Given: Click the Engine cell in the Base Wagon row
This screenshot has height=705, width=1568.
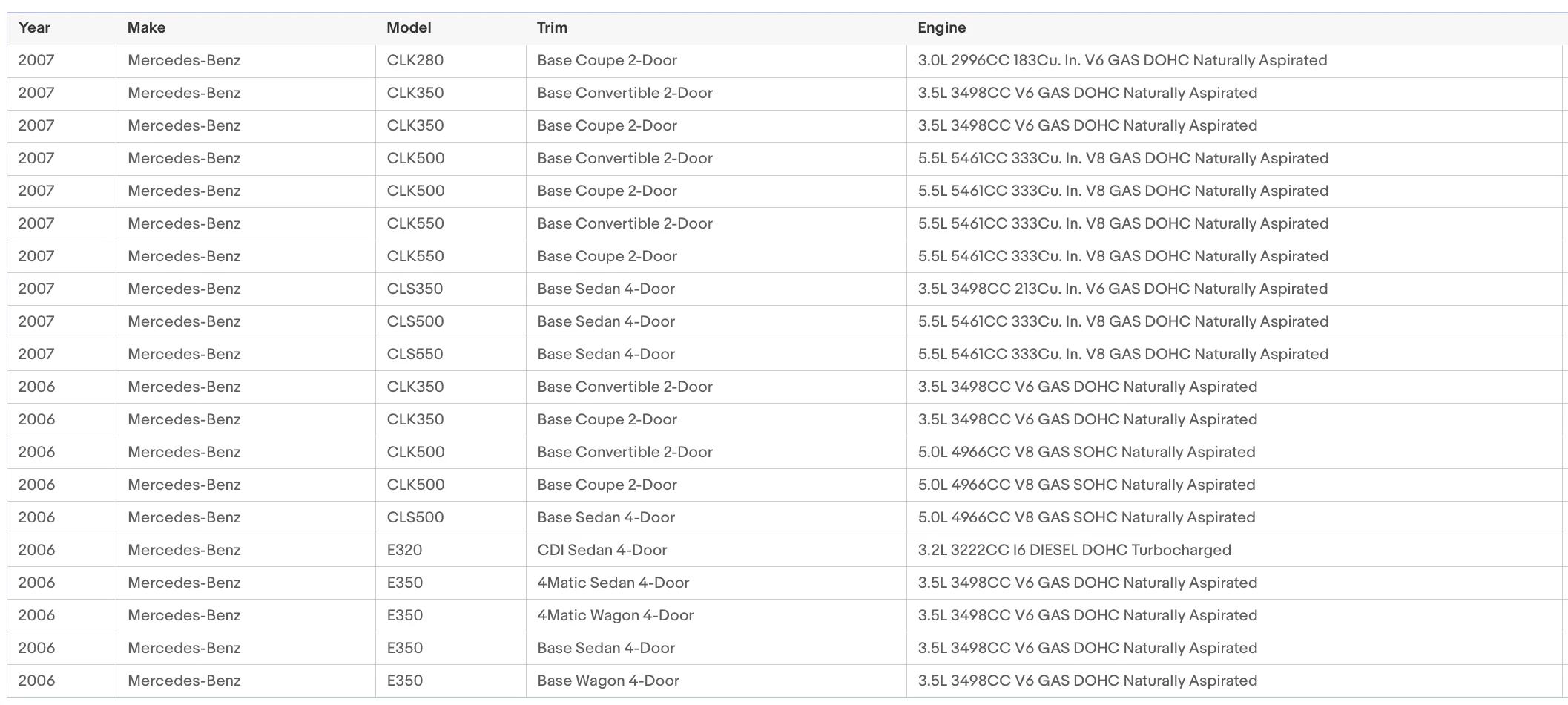Looking at the screenshot, I should pos(1234,681).
